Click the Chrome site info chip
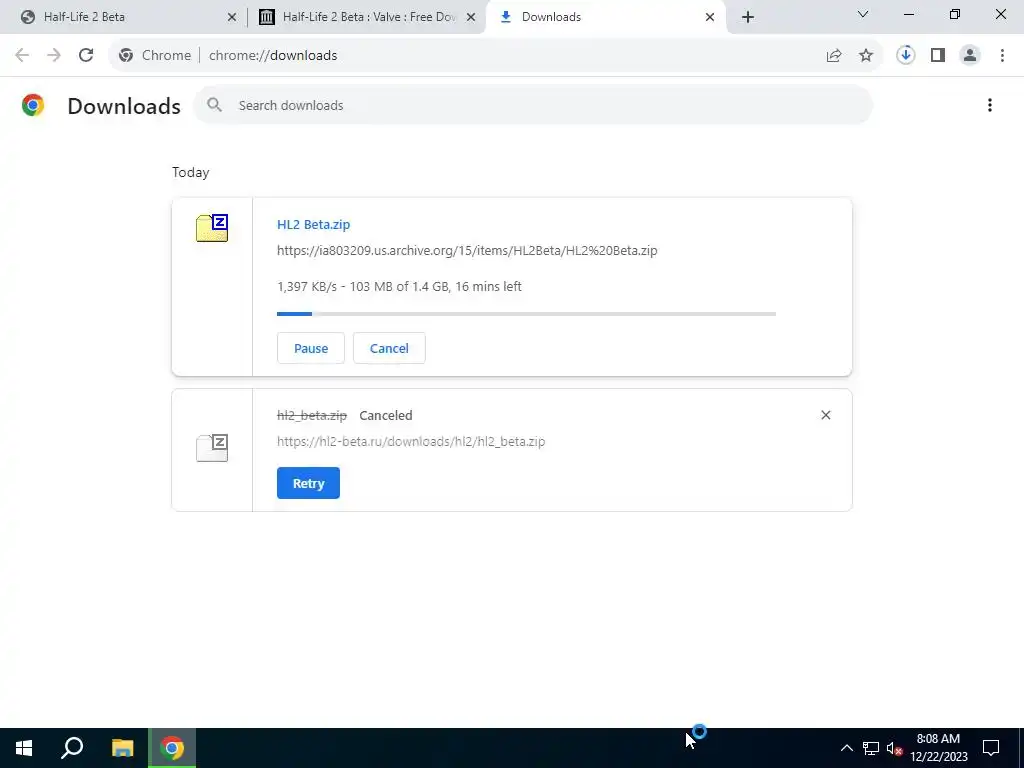The height and width of the screenshot is (768, 1024). 155,56
